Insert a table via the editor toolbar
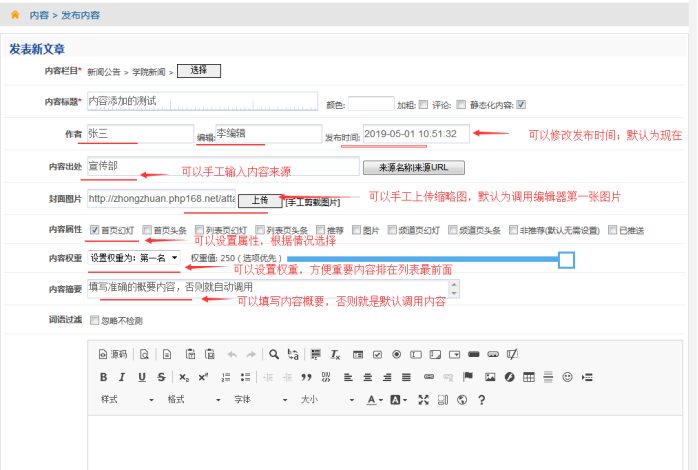This screenshot has height=470, width=698. click(529, 377)
